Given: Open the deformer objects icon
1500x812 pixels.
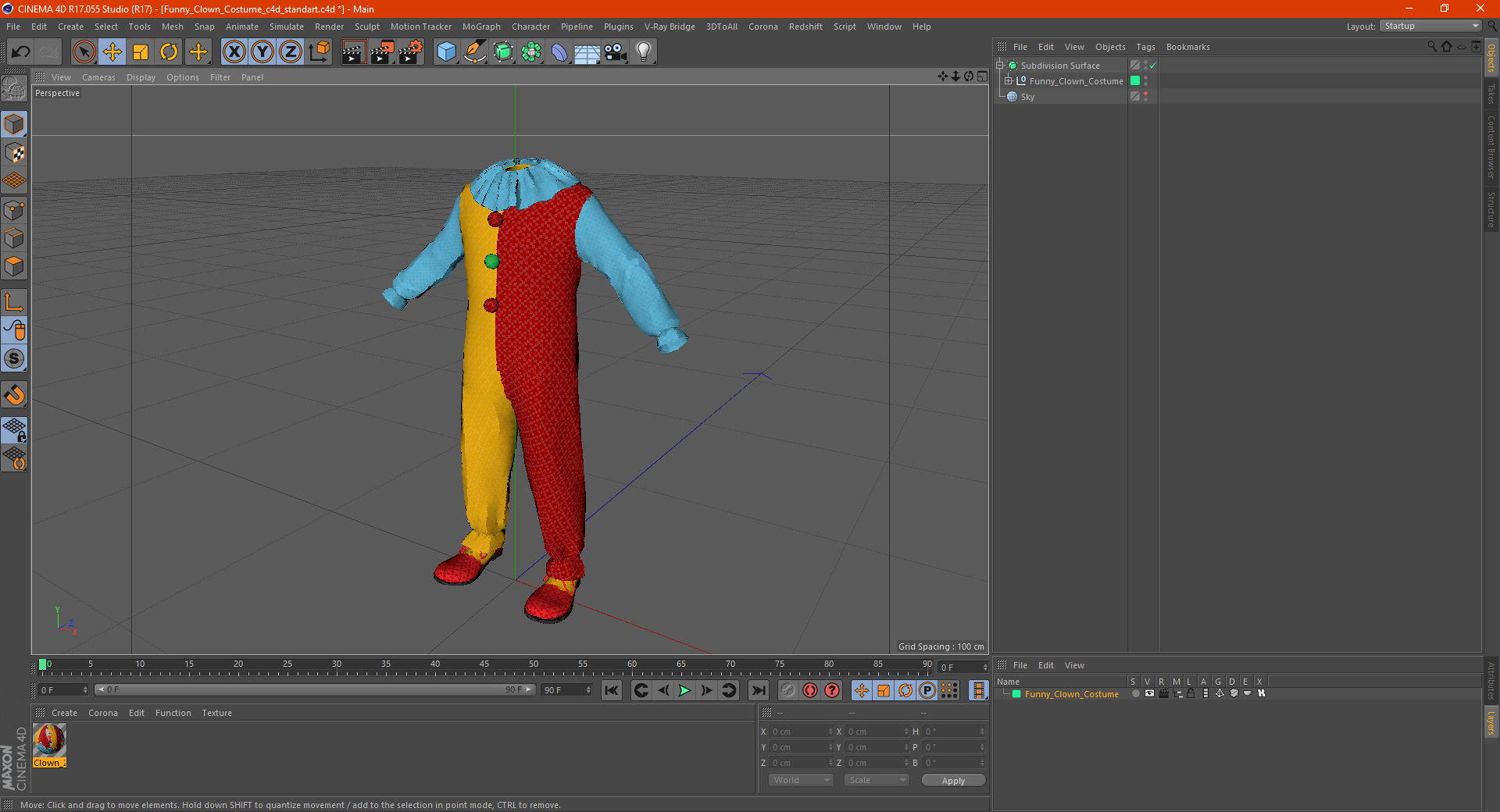Looking at the screenshot, I should click(559, 52).
